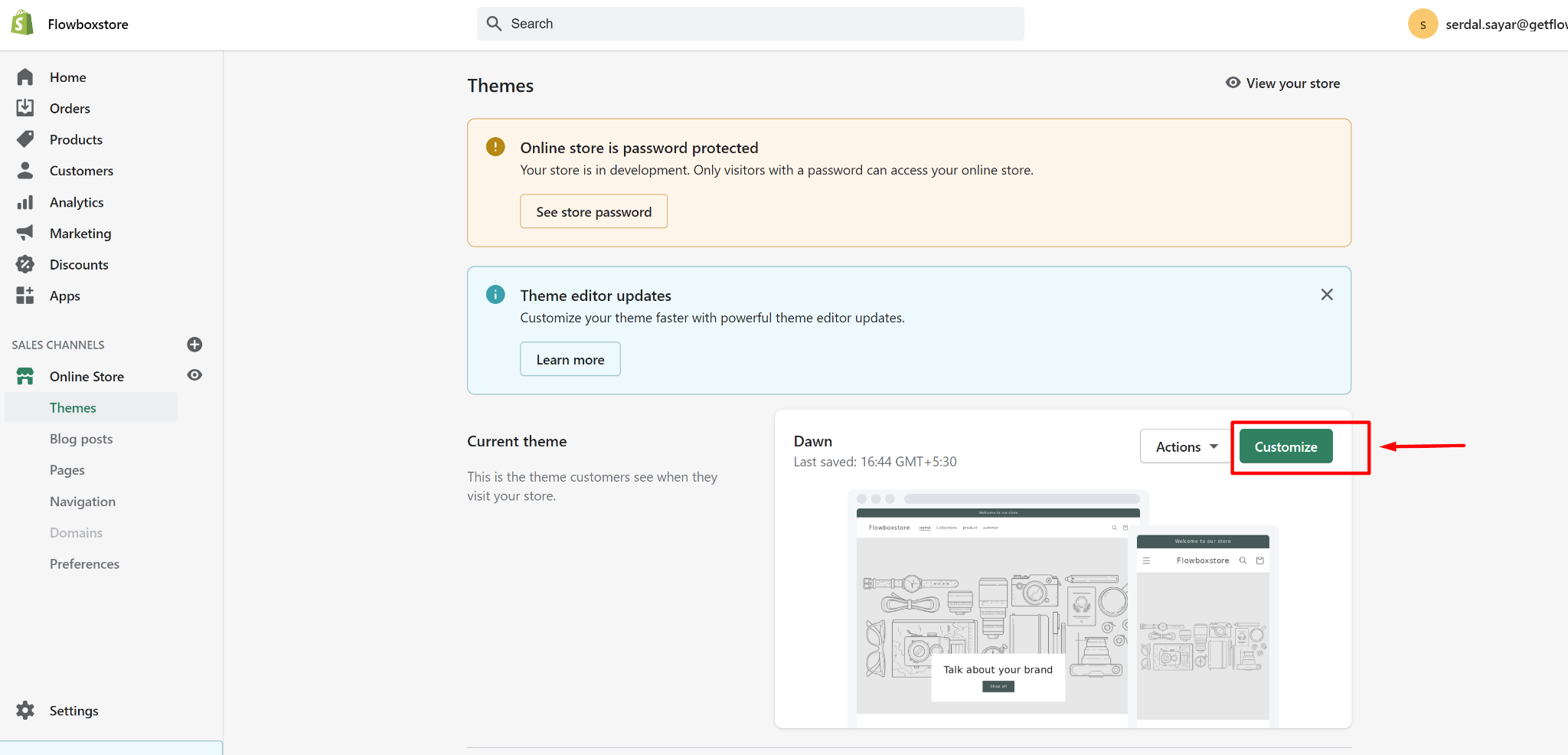Open Settings via the gear icon
The image size is (1568, 755).
25,711
